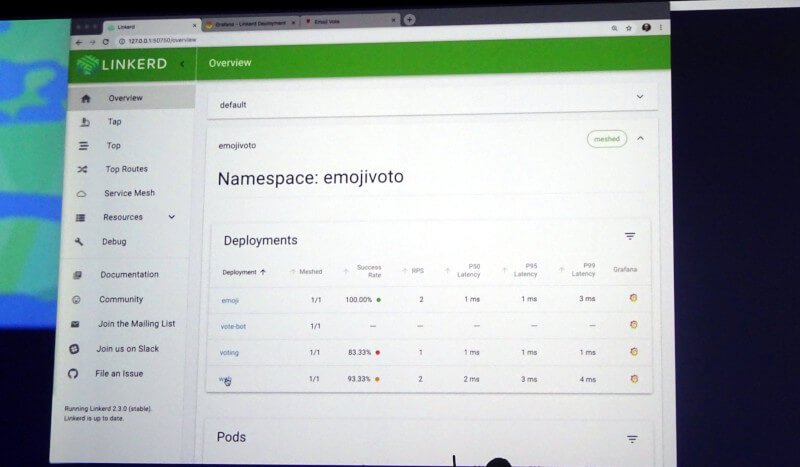This screenshot has height=467, width=800.
Task: Select the mailing list envelope icon
Action: pyautogui.click(x=75, y=324)
